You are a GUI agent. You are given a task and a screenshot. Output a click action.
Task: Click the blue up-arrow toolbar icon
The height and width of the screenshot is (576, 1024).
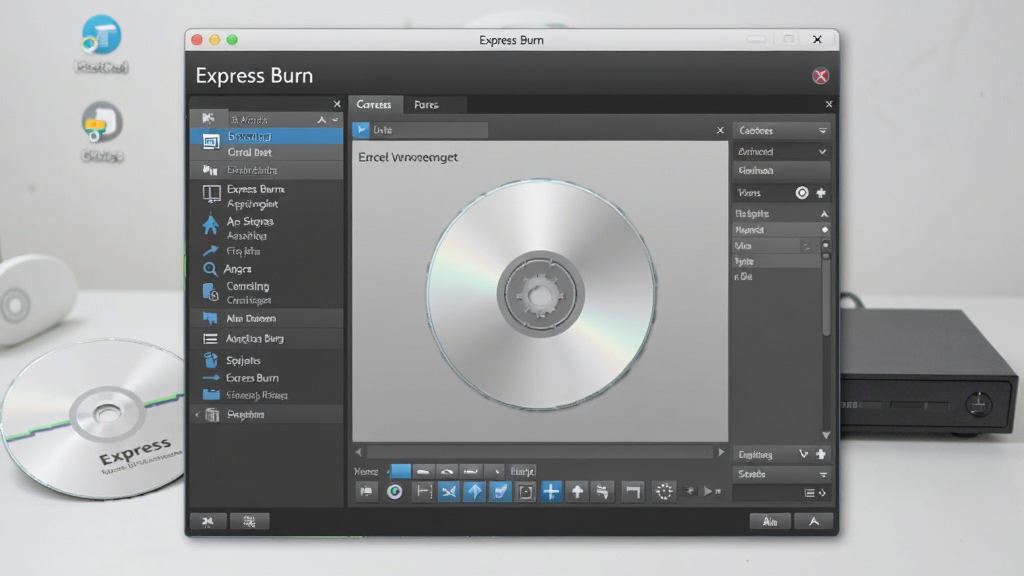475,492
